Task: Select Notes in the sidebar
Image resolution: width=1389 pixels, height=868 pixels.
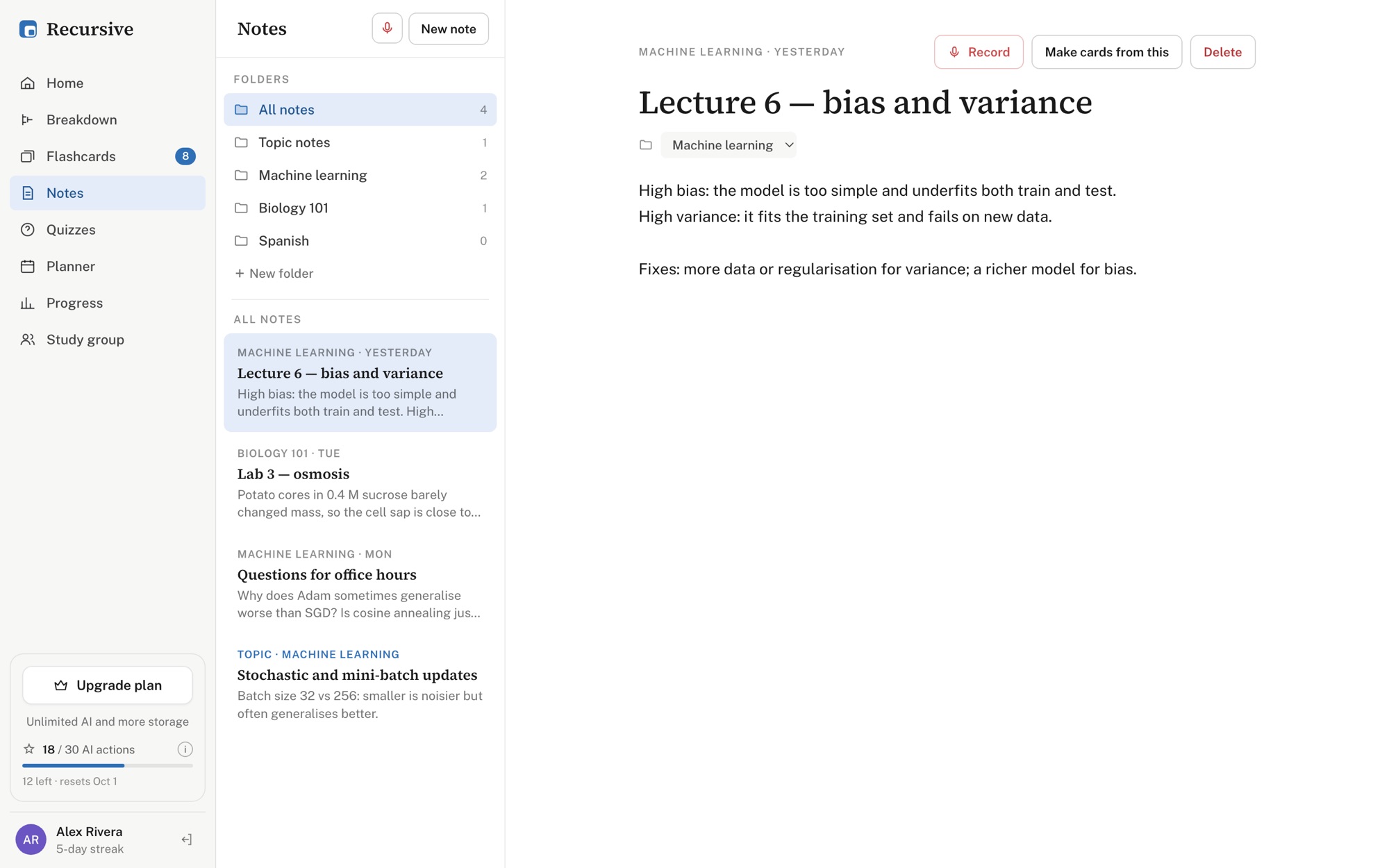Action: click(x=108, y=193)
